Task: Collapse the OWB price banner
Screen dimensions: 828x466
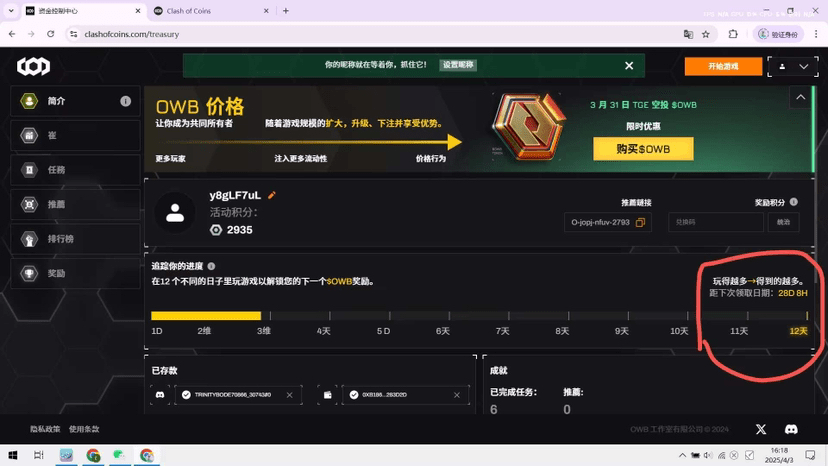Action: point(801,97)
